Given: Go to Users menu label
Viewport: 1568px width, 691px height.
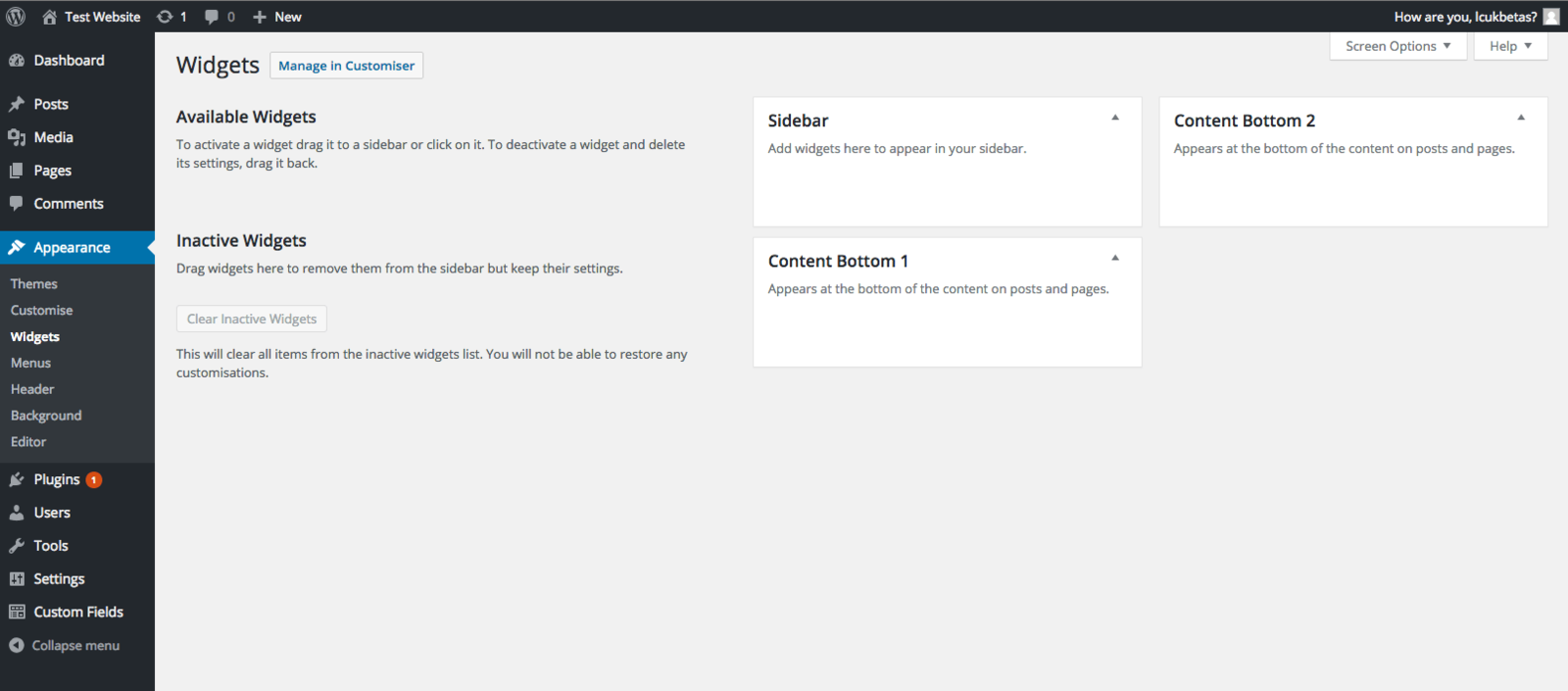Looking at the screenshot, I should 52,513.
